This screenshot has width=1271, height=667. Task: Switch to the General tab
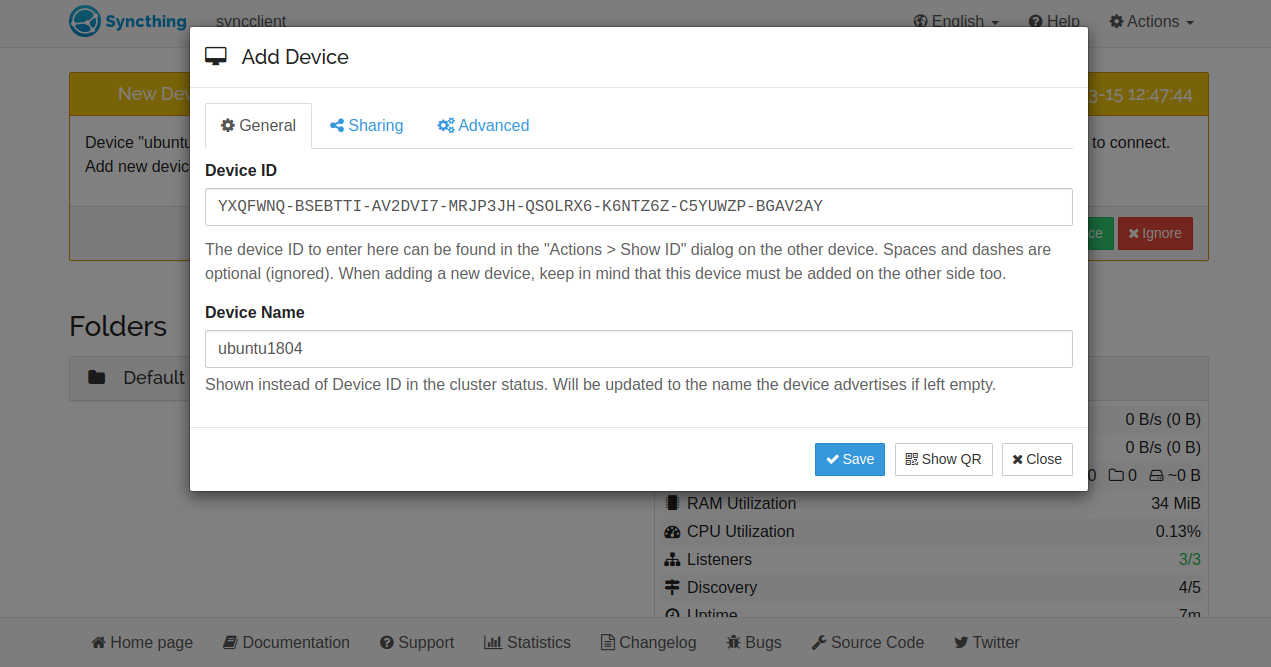pos(258,126)
